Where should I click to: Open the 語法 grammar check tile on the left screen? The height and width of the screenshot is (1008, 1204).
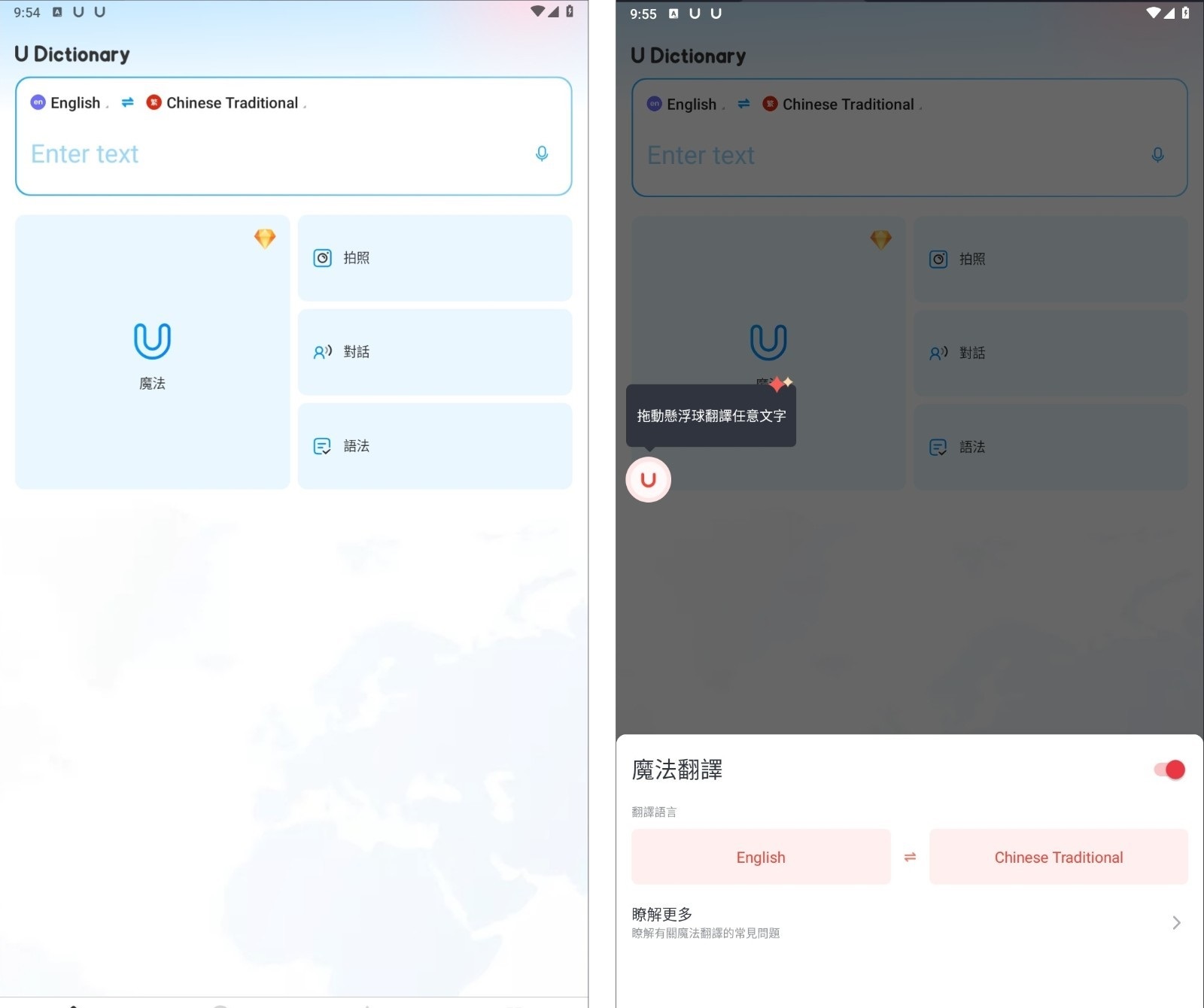434,446
